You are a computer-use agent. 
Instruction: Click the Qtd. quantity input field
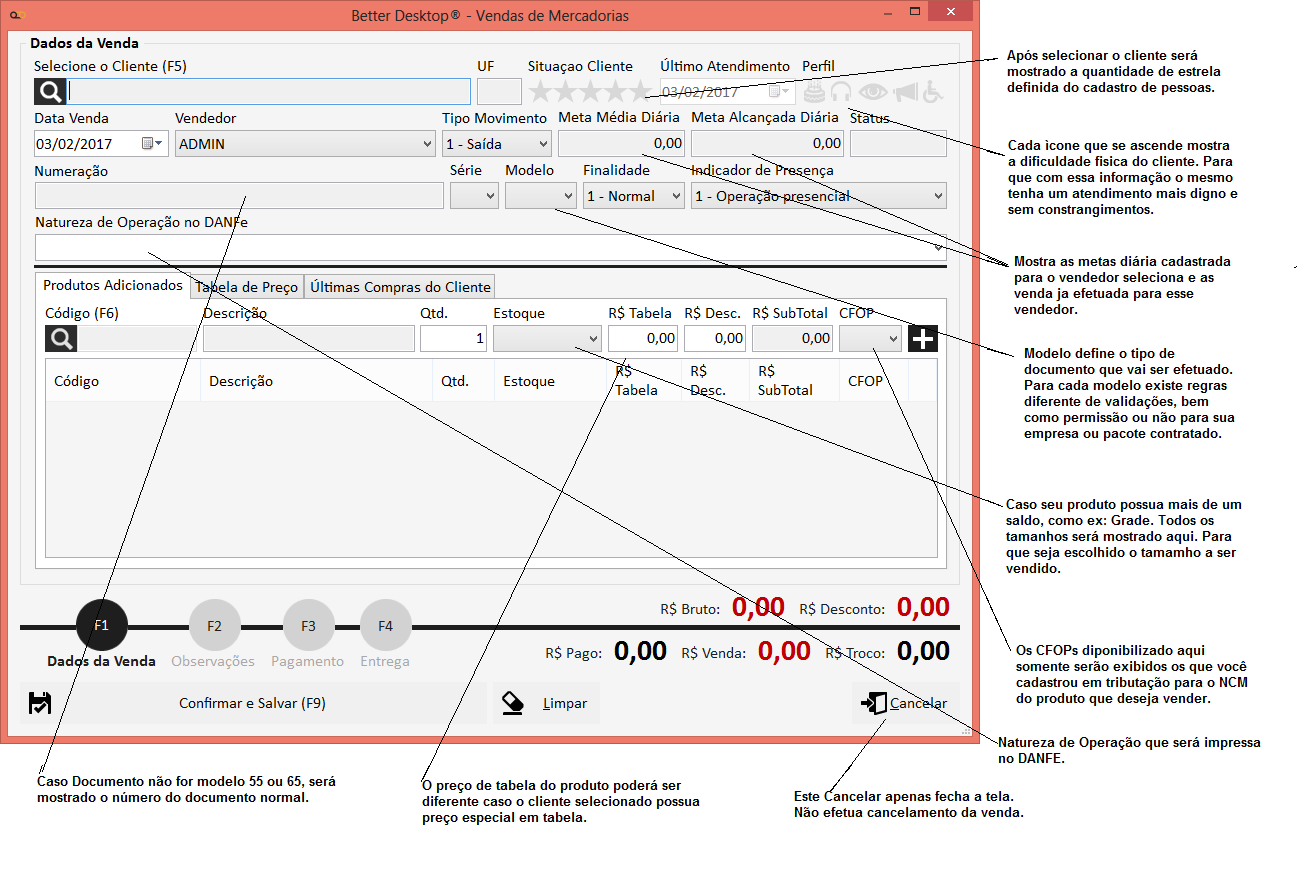(453, 339)
